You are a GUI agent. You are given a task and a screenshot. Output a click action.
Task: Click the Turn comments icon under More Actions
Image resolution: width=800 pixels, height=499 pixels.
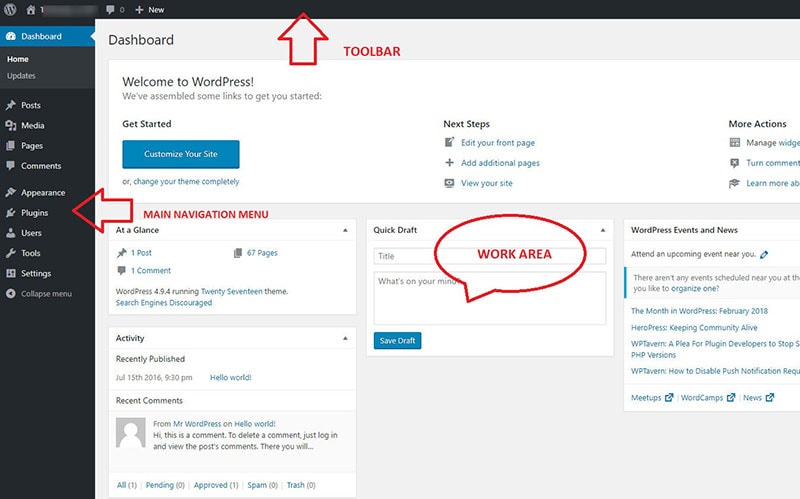pyautogui.click(x=735, y=163)
